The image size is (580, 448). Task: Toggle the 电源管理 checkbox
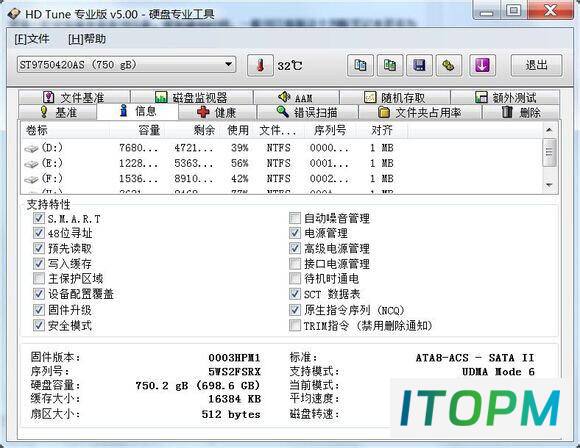click(295, 233)
